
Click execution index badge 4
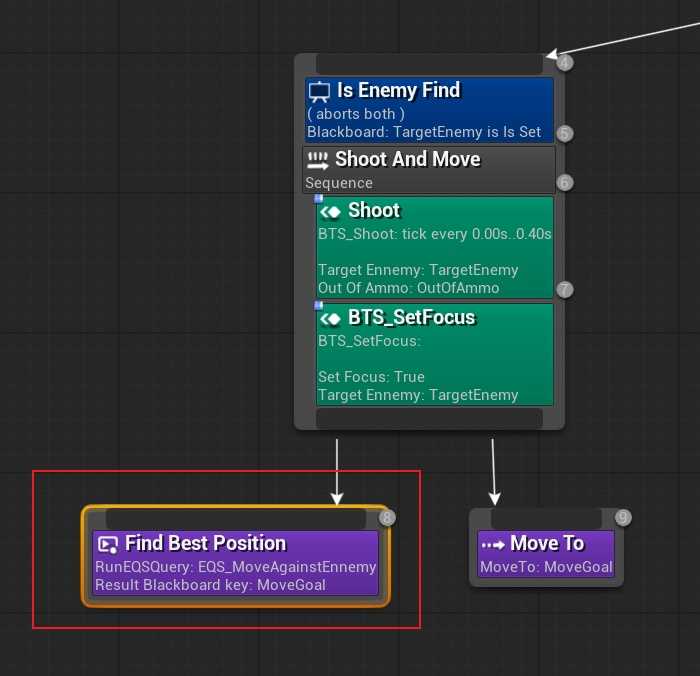click(x=565, y=63)
